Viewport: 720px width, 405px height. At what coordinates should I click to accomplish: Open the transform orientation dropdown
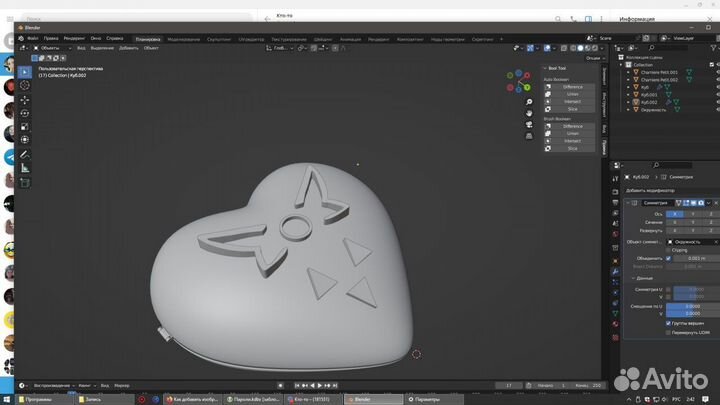click(280, 48)
